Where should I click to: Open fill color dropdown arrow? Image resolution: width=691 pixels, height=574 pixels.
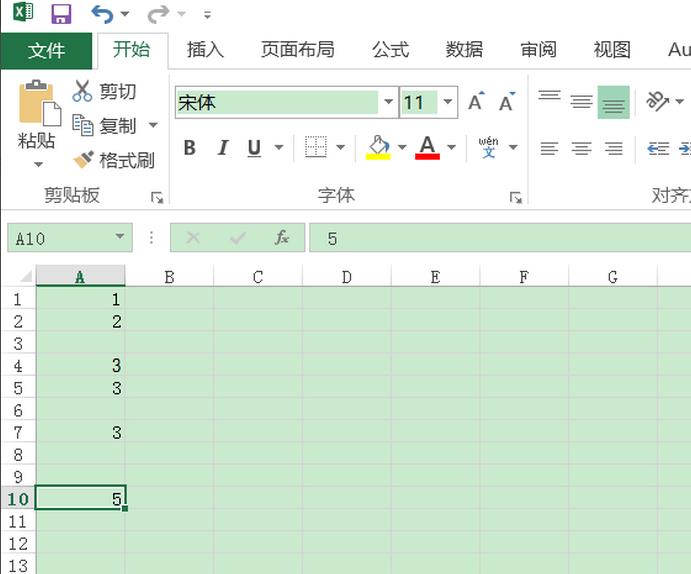(402, 147)
